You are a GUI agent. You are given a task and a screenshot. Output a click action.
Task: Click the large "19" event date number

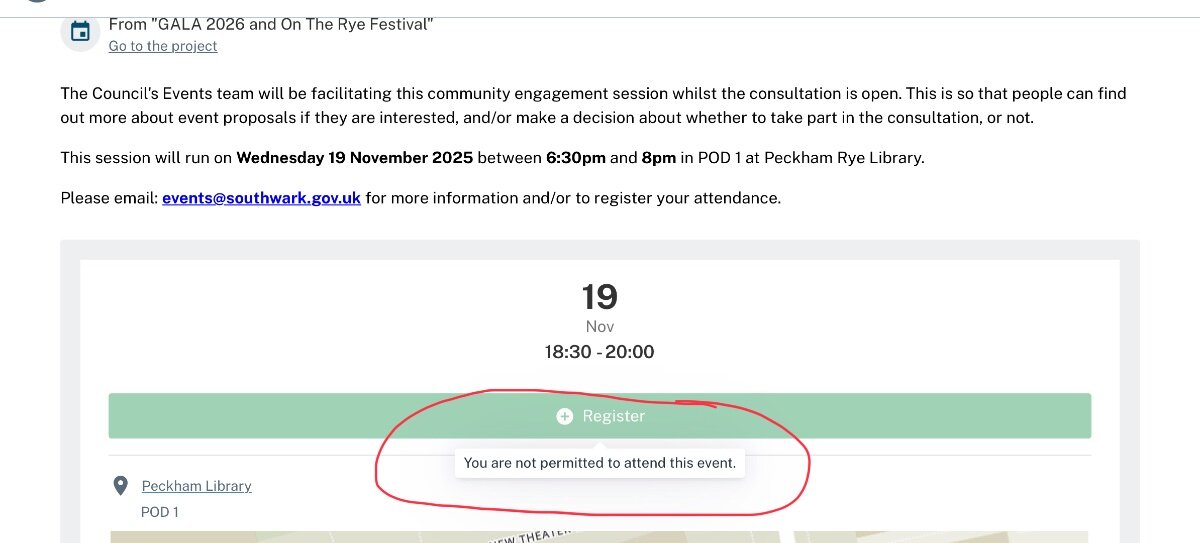[600, 297]
